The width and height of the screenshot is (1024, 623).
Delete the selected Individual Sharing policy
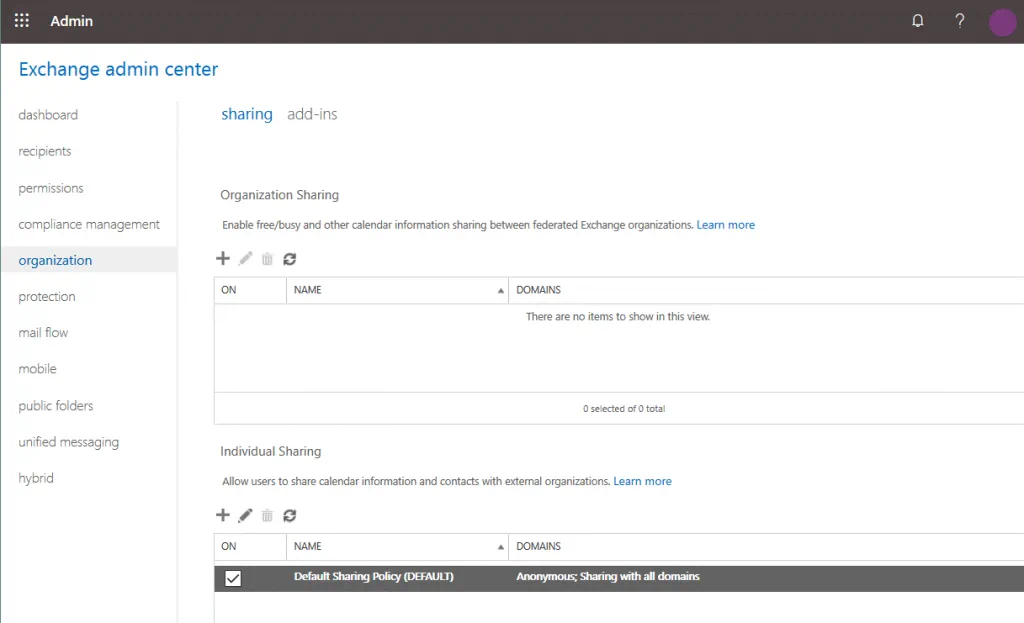[267, 515]
